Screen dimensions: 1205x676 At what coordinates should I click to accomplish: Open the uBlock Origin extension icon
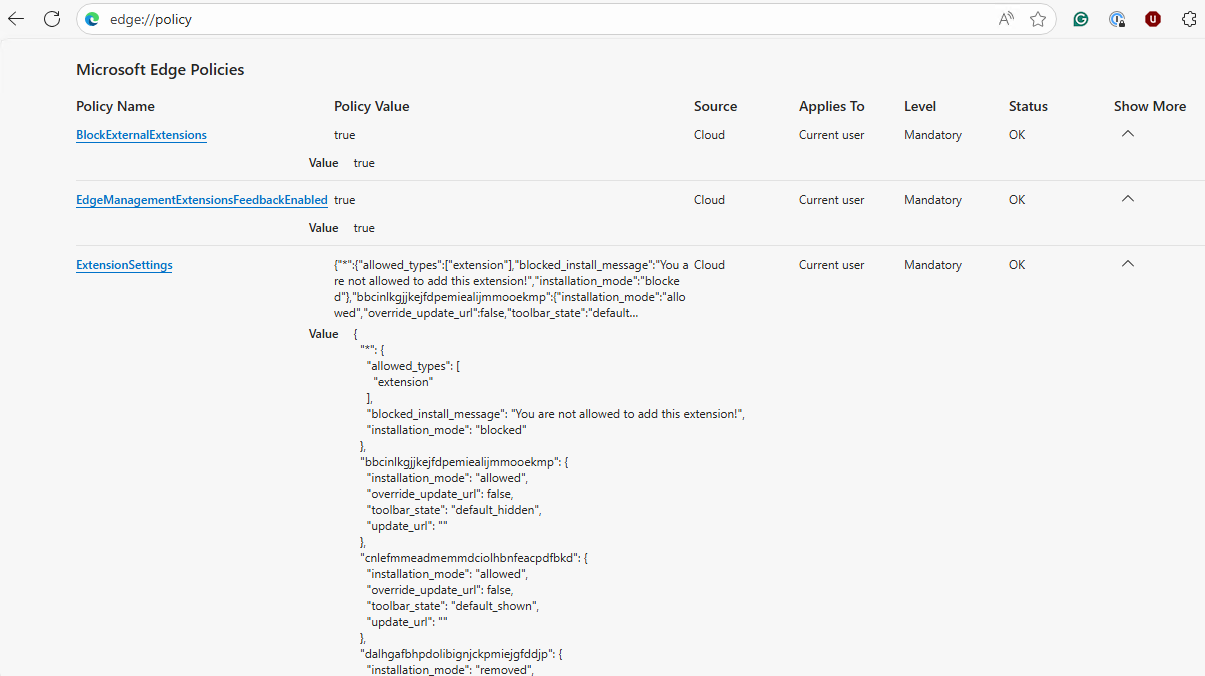(1153, 19)
